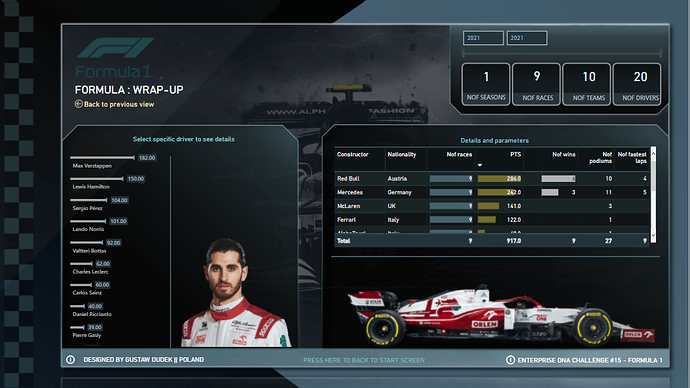Viewport: 690px width, 388px height.
Task: Select the Ferrari constructor row
Action: 492,220
